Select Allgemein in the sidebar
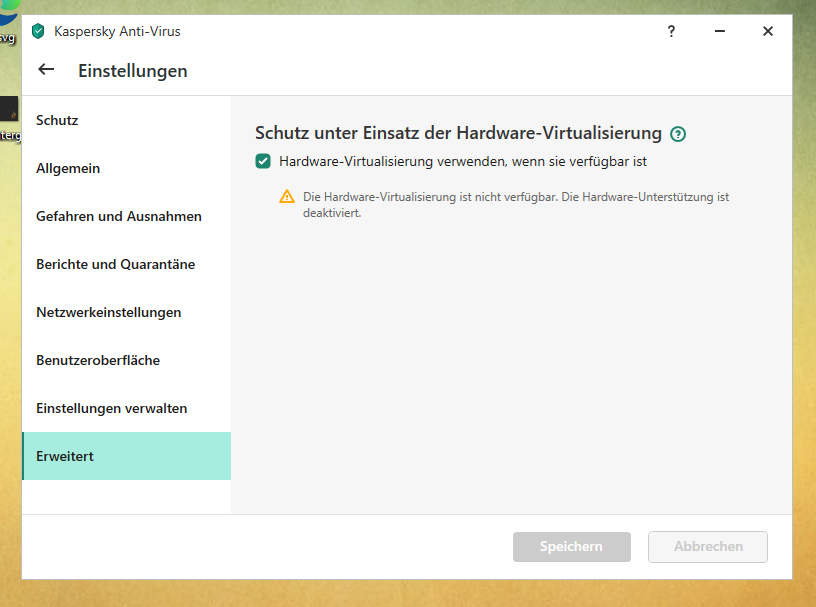Viewport: 816px width, 607px height. pyautogui.click(x=126, y=168)
